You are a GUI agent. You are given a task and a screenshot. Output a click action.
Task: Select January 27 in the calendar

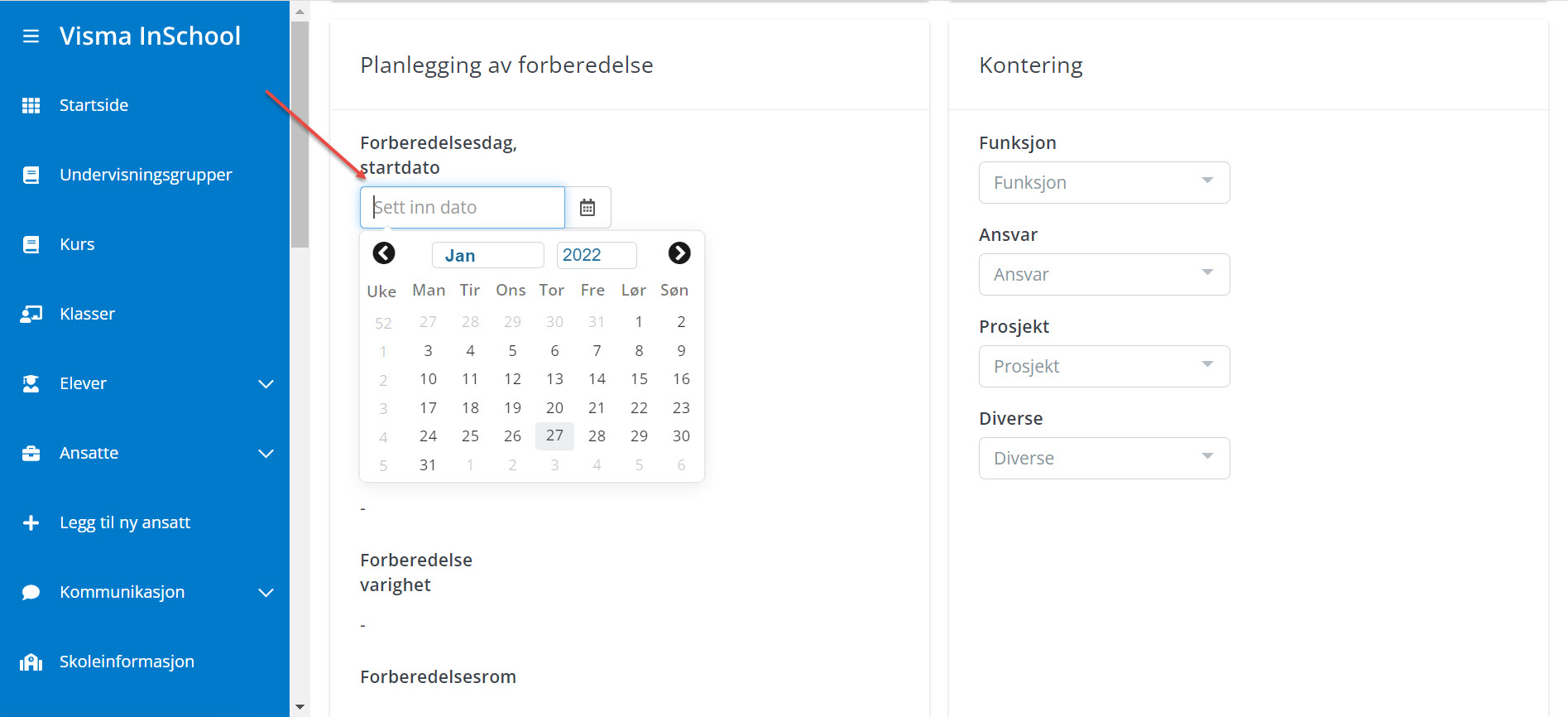point(554,435)
